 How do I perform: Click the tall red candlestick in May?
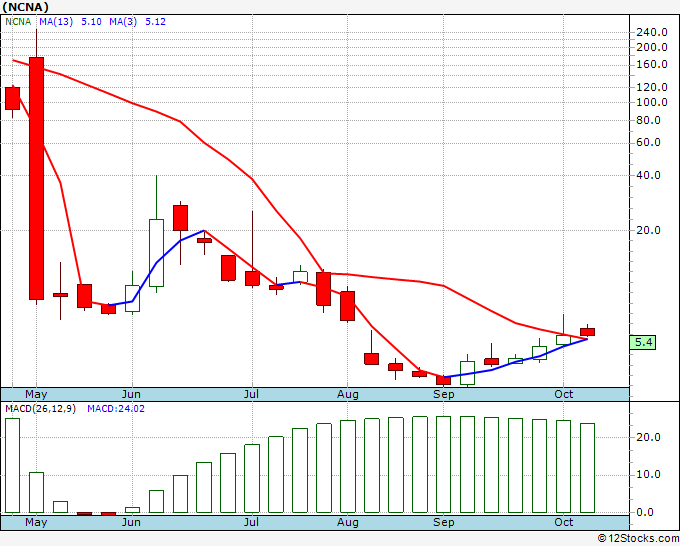(36, 178)
